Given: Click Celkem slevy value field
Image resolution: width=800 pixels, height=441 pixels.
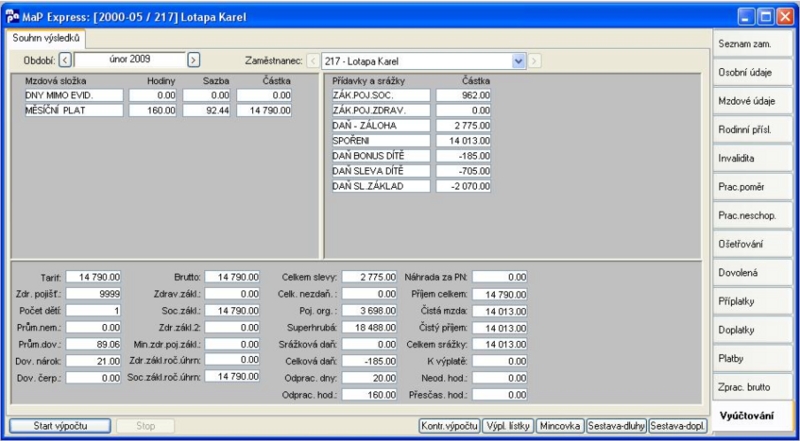Looking at the screenshot, I should (369, 277).
